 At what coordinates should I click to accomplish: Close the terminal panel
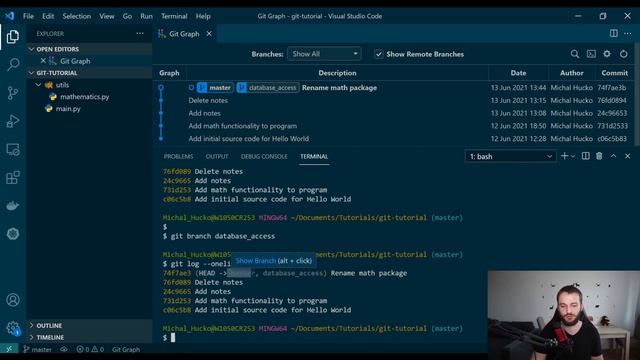(627, 156)
